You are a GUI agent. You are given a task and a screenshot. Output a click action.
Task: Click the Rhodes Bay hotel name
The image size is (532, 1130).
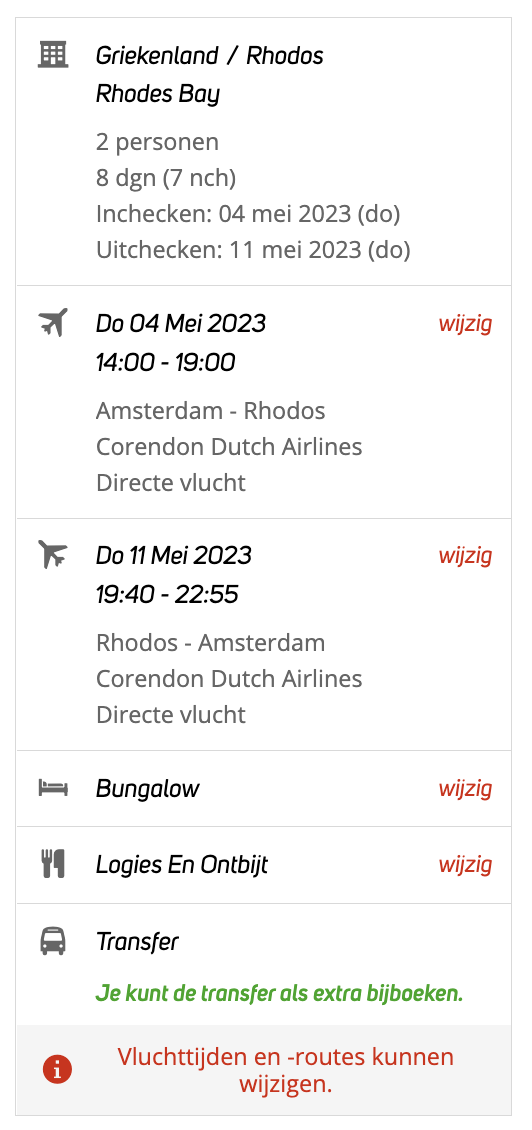click(x=158, y=94)
